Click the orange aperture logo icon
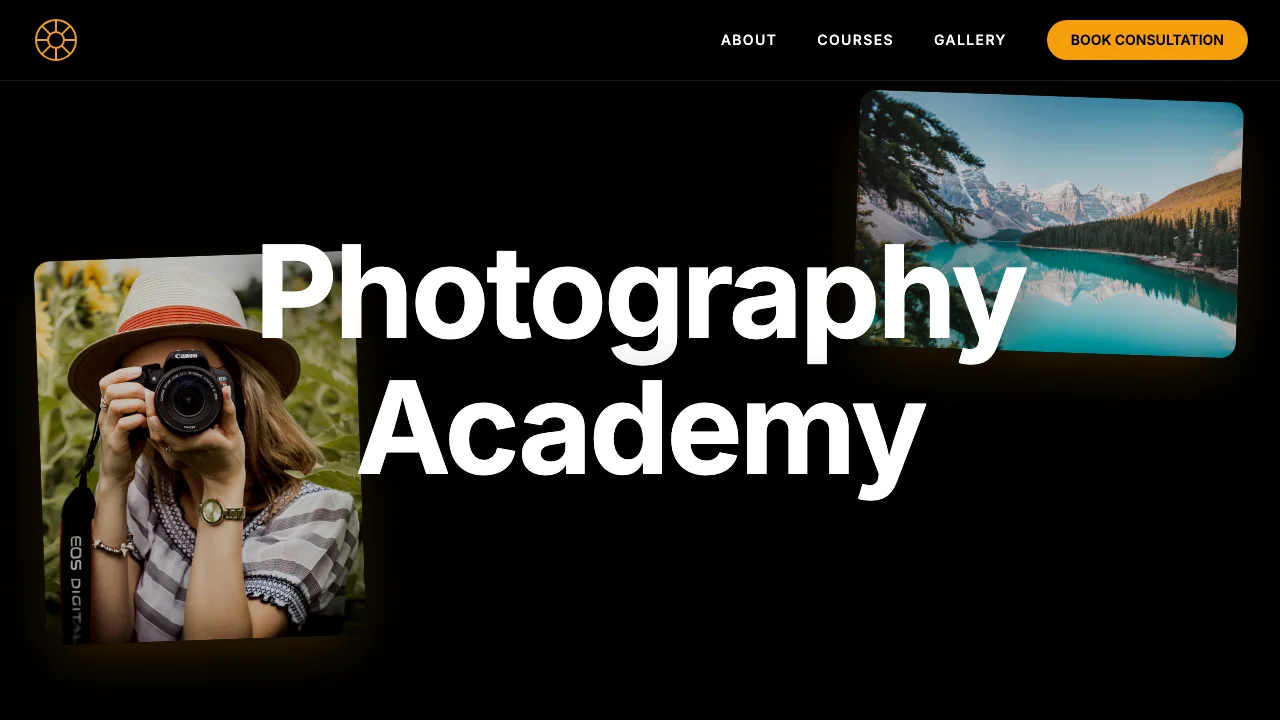Screen dimensions: 1280x720 click(56, 40)
